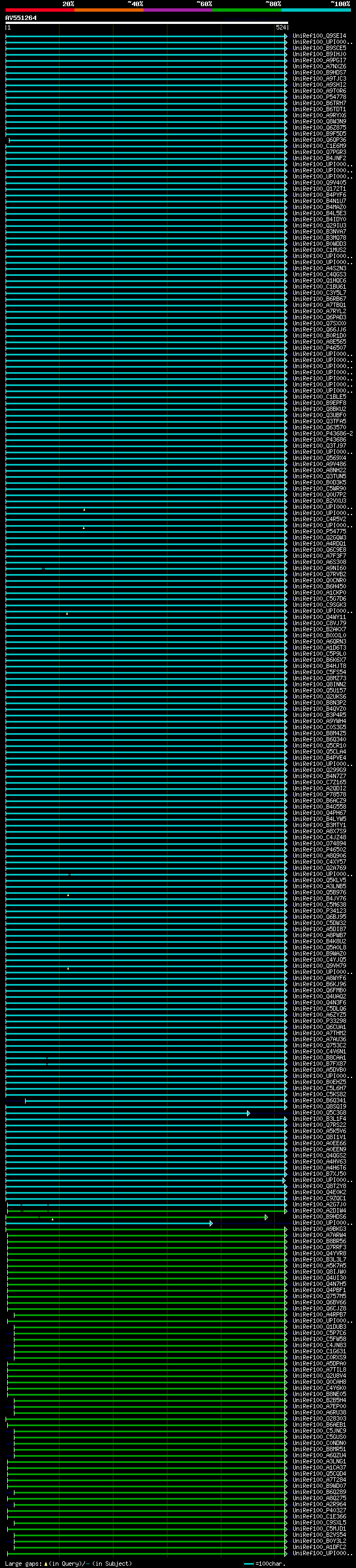The width and height of the screenshot is (356, 1568).
Task: Select hit label UniRef100_B9SCE5
Action: pos(319,48)
